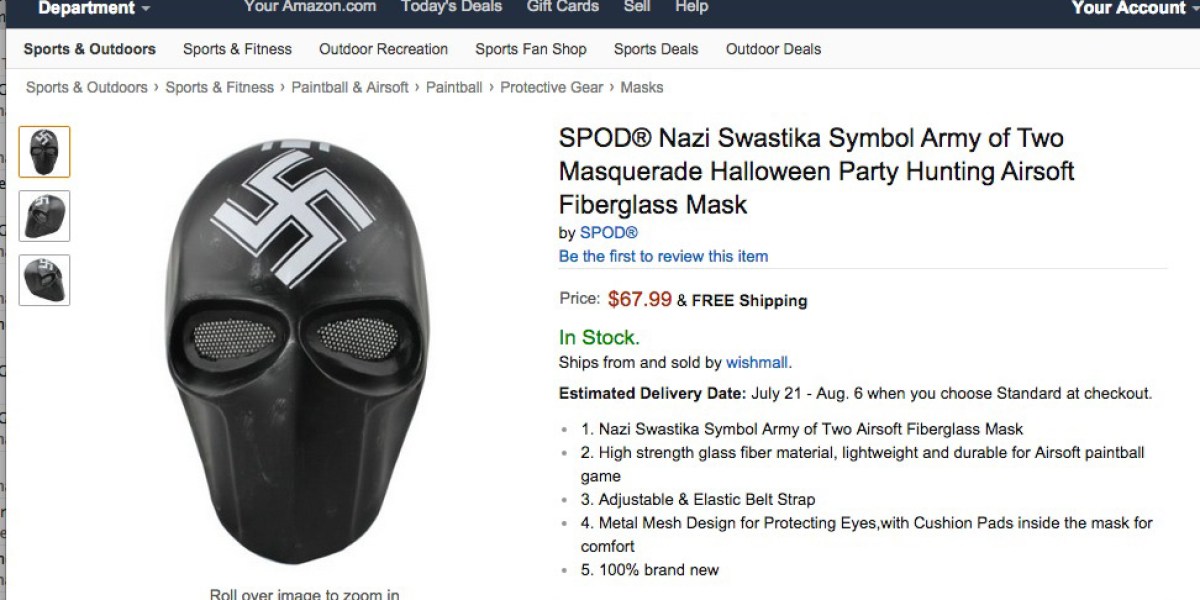
Task: Click the Sell navigation link
Action: [x=637, y=7]
